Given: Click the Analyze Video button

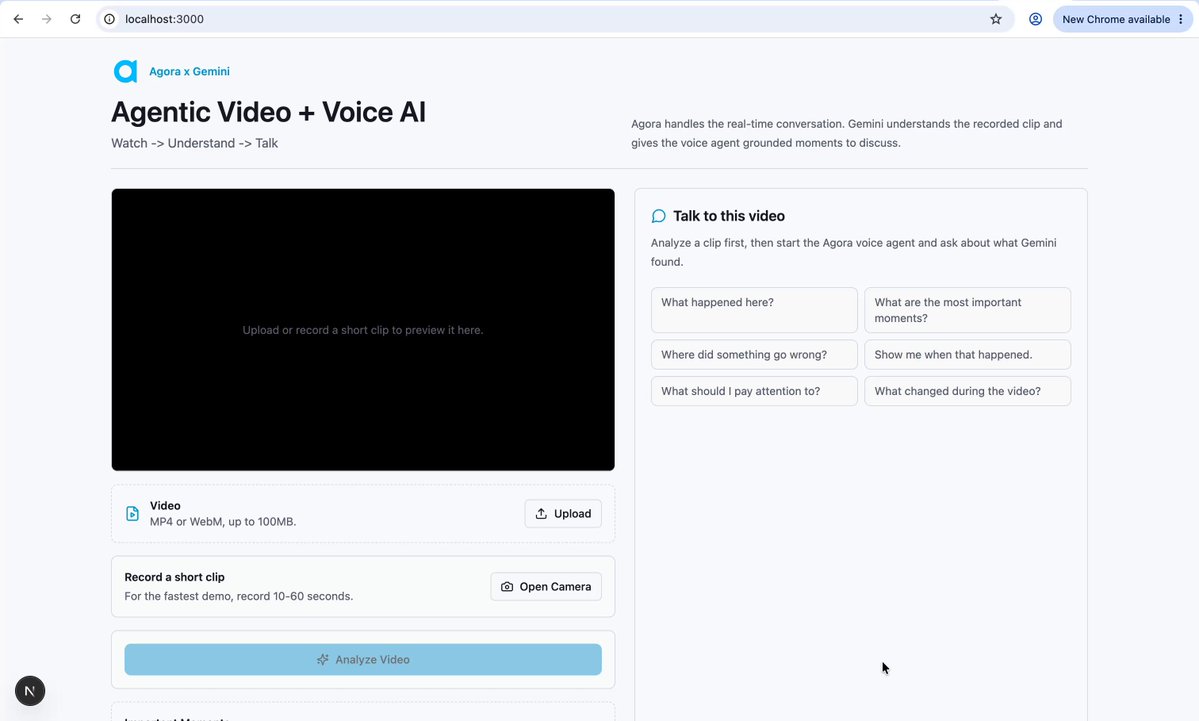Looking at the screenshot, I should [363, 659].
